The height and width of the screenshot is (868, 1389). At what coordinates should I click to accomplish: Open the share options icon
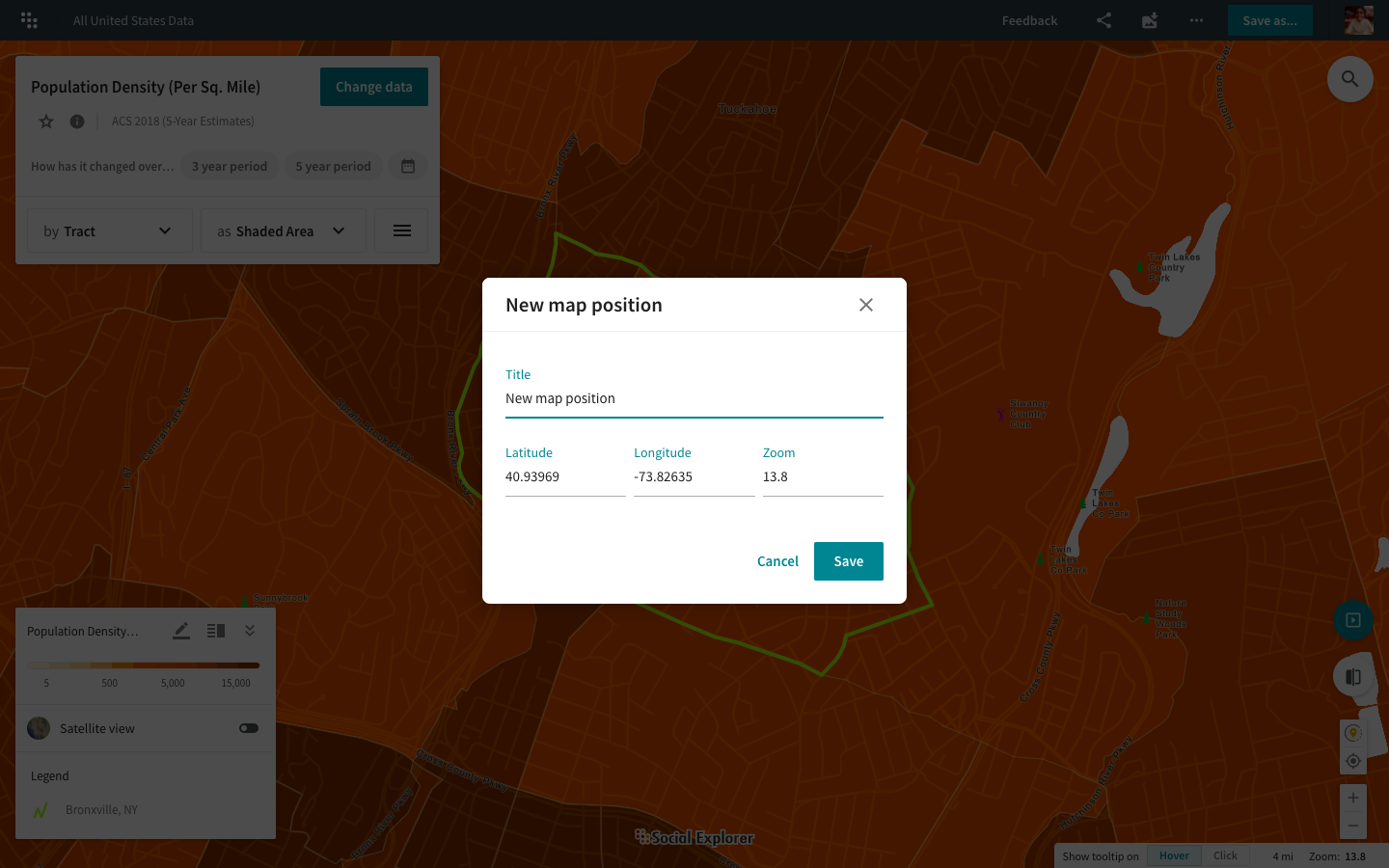[1103, 20]
